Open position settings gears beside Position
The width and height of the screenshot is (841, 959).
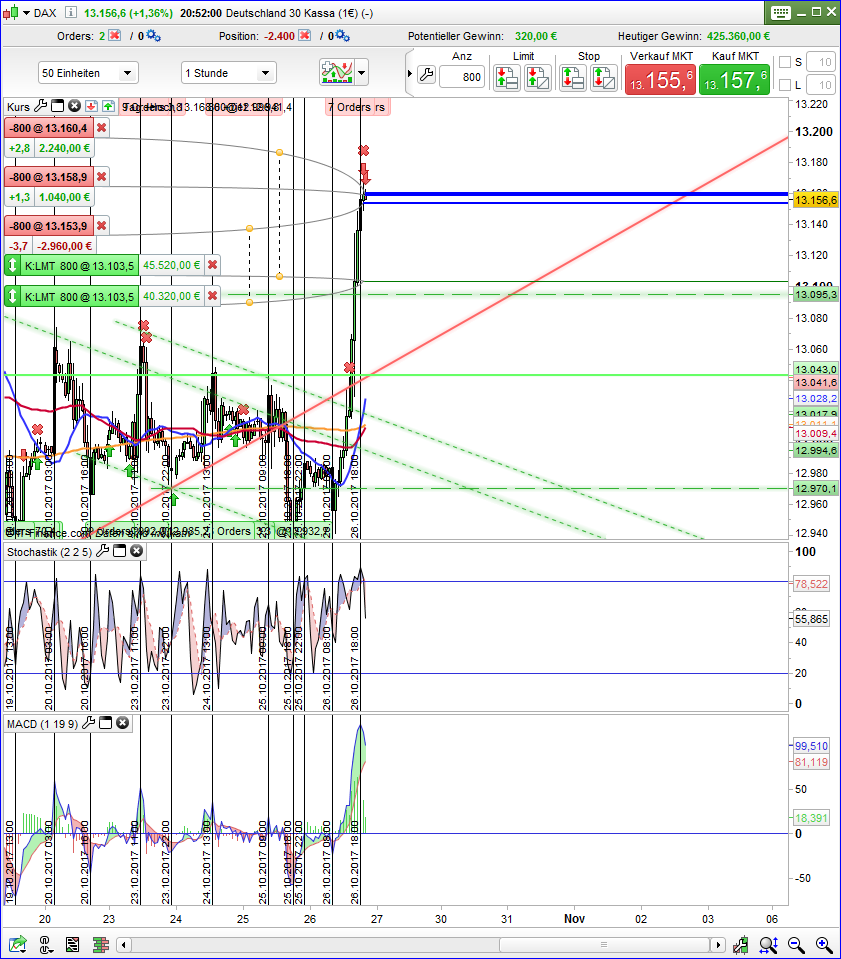point(343,35)
